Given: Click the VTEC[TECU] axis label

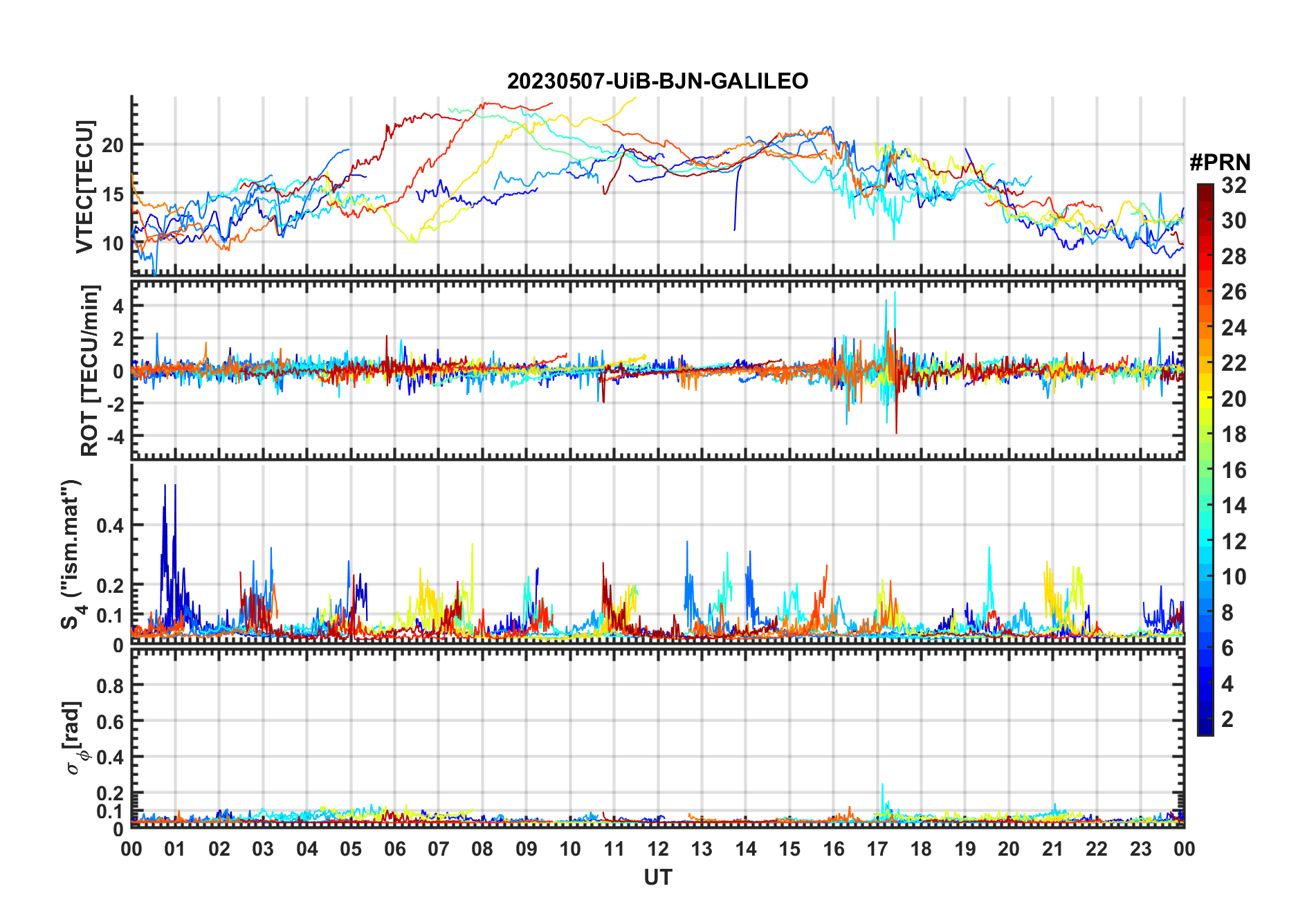Looking at the screenshot, I should click(85, 187).
